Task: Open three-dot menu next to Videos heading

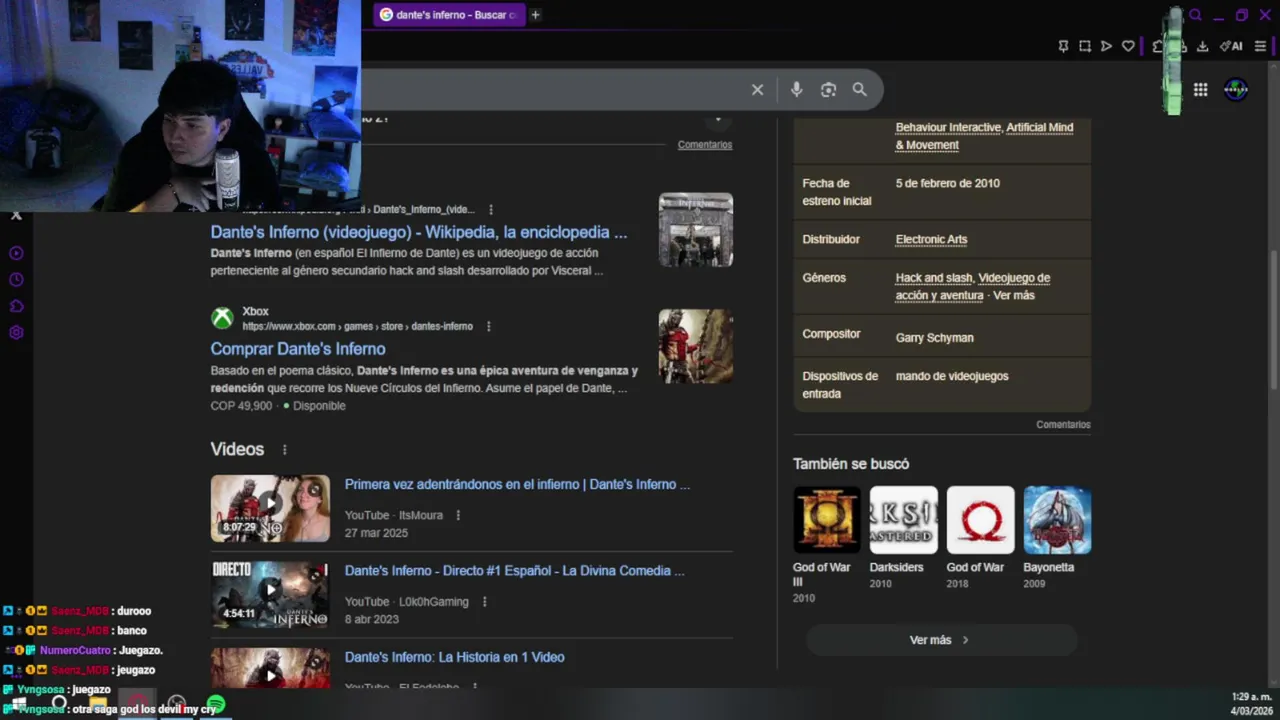Action: 284,450
